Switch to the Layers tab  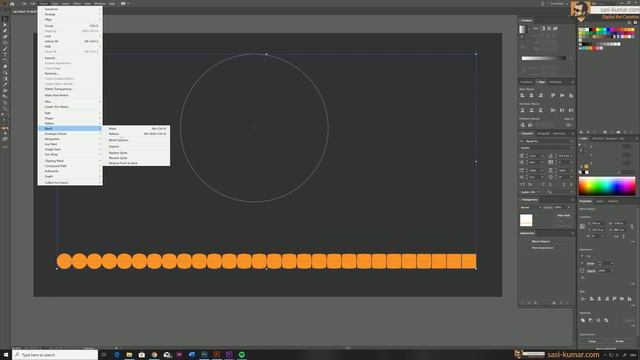(x=600, y=201)
